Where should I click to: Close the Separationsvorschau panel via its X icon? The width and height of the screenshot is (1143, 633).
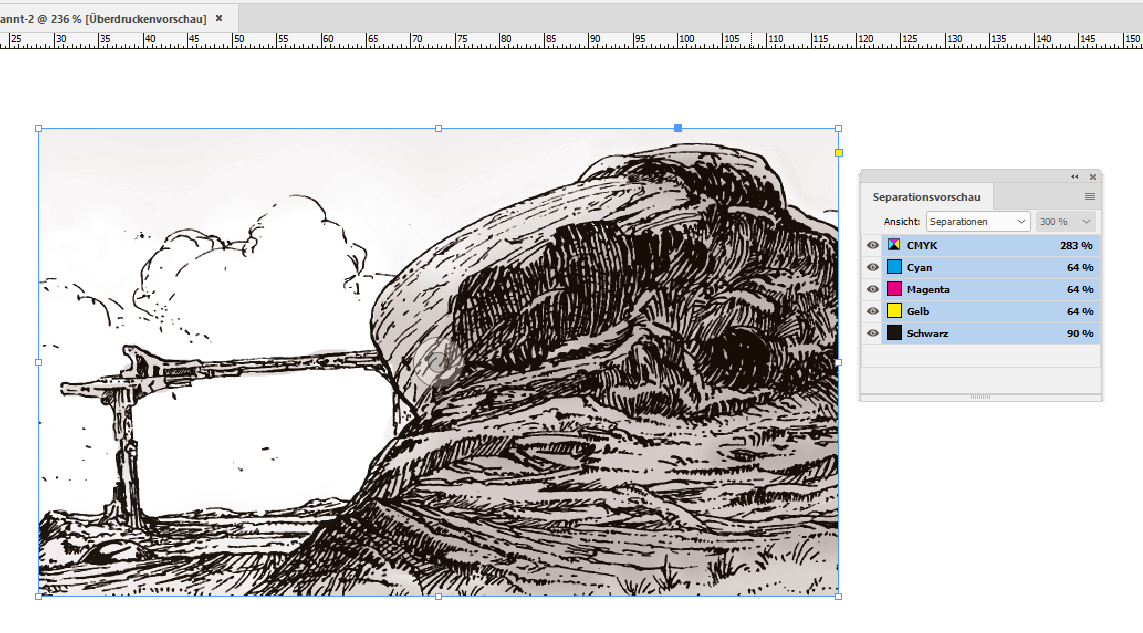pyautogui.click(x=1090, y=177)
